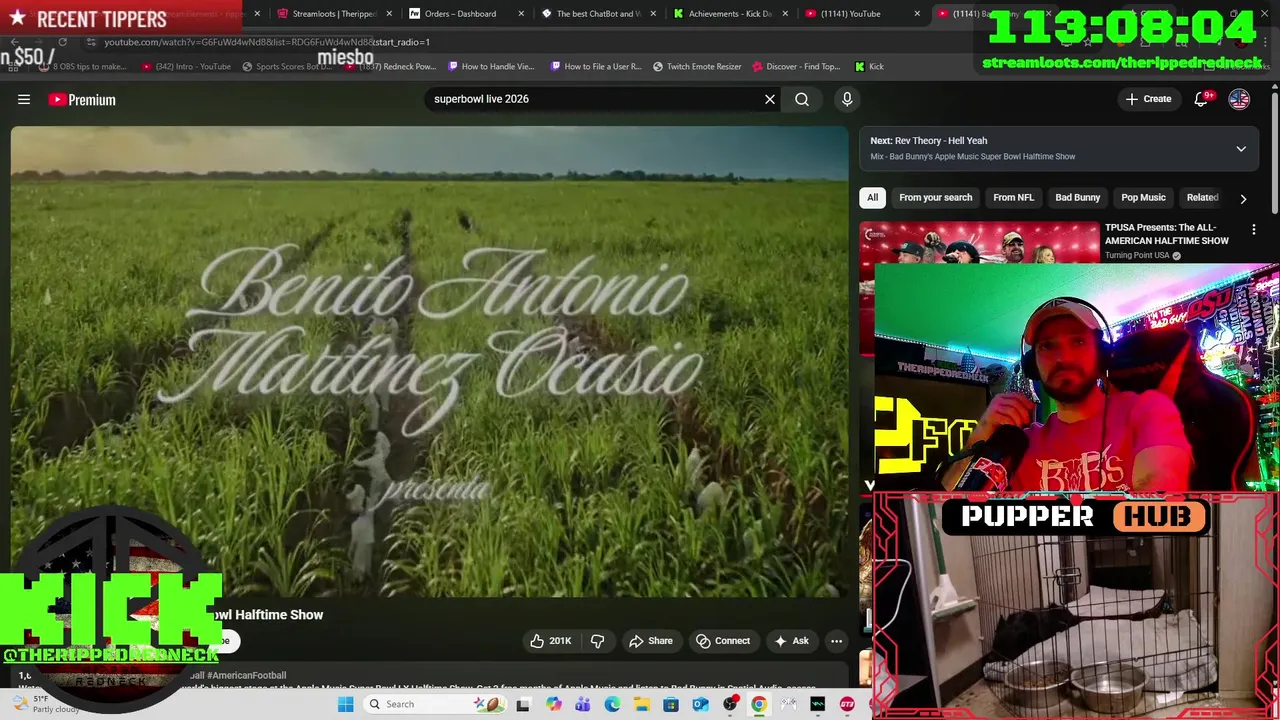This screenshot has height=720, width=1280.
Task: Open Turning Point USA channel name
Action: click(x=1137, y=256)
